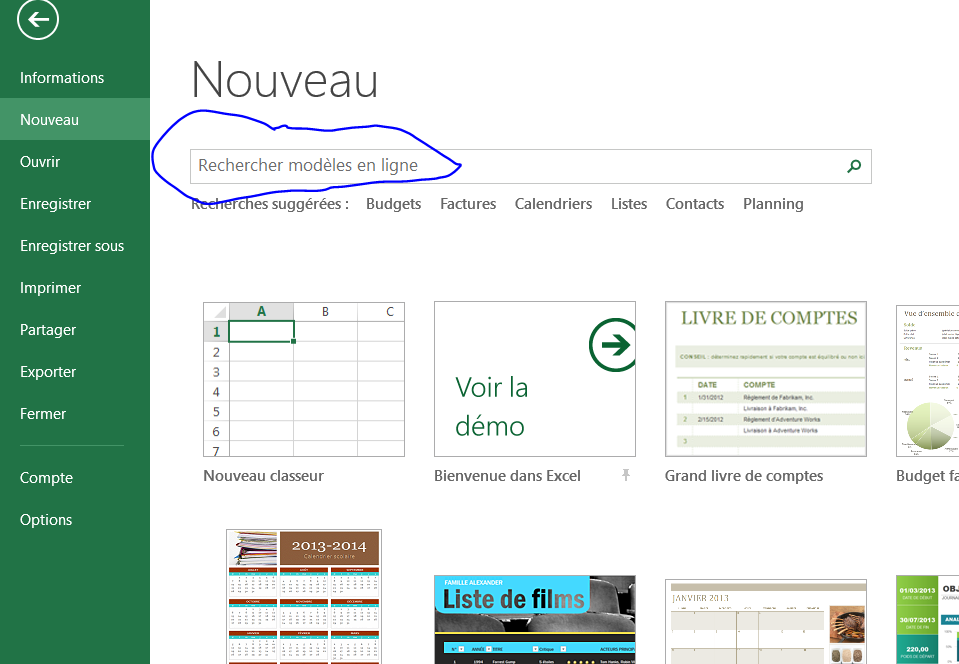Open the Informations menu item
Image resolution: width=959 pixels, height=664 pixels.
pos(62,78)
